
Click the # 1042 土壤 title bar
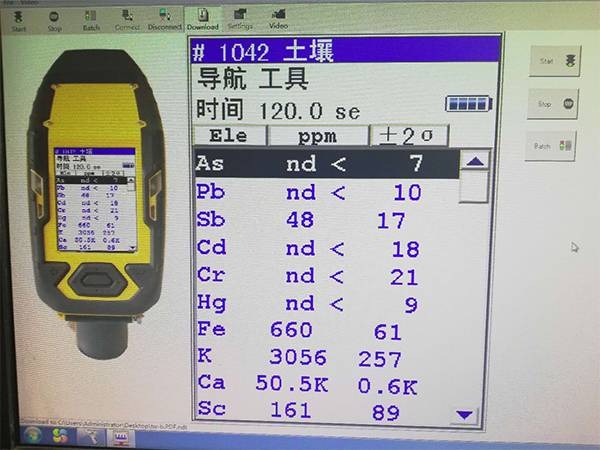pos(346,50)
